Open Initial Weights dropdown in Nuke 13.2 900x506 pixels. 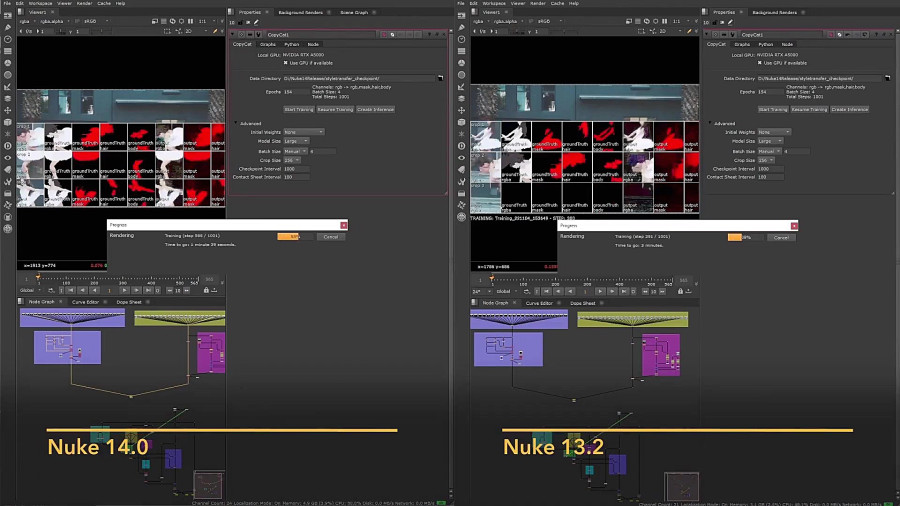point(774,132)
